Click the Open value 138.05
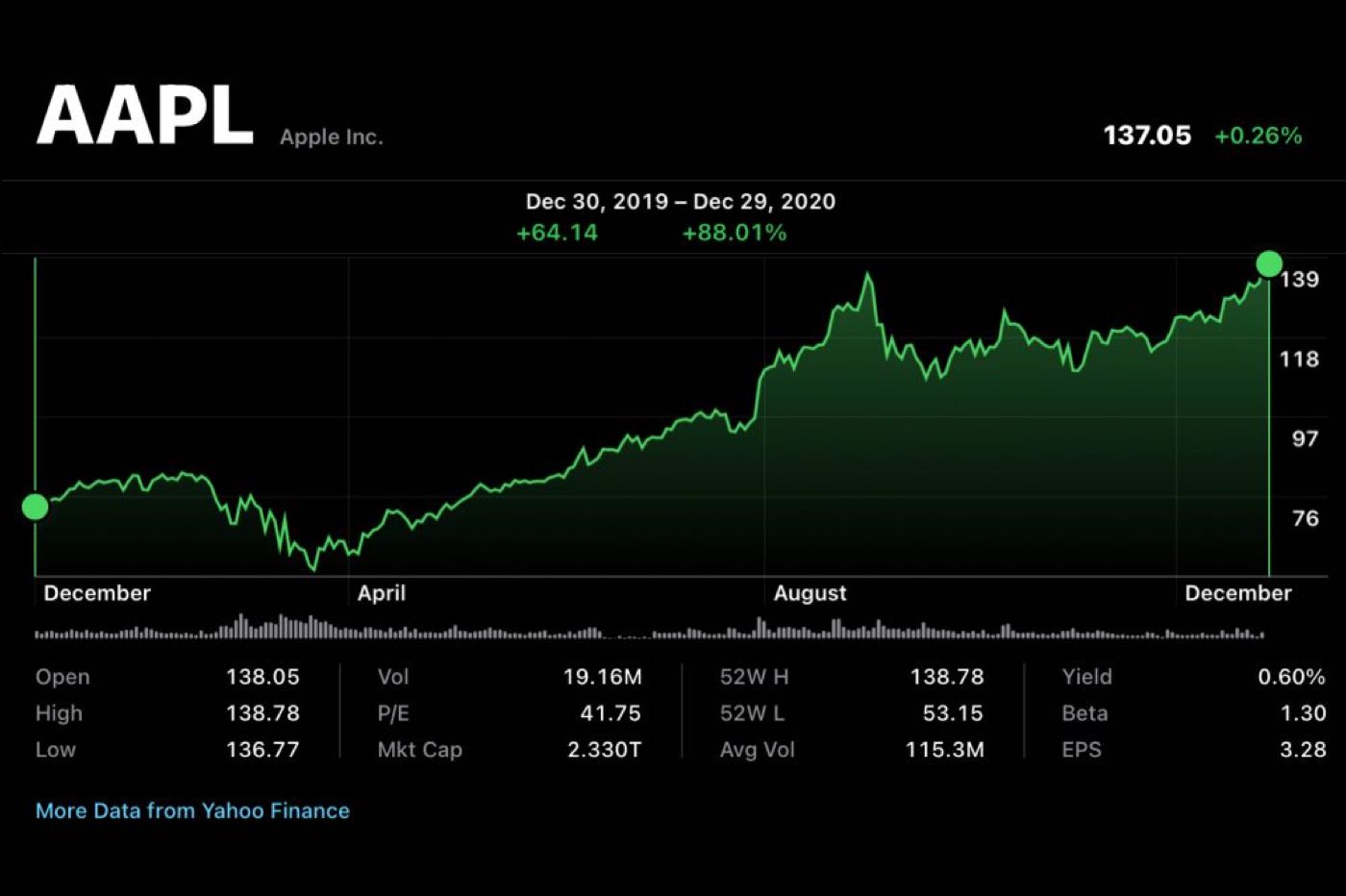Image resolution: width=1346 pixels, height=896 pixels. [262, 677]
